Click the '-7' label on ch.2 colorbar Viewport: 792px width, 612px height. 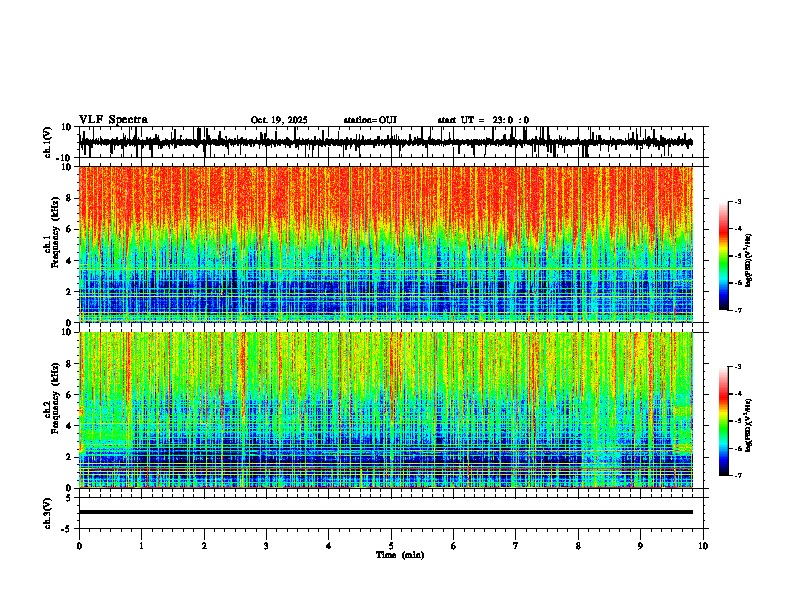coord(738,475)
